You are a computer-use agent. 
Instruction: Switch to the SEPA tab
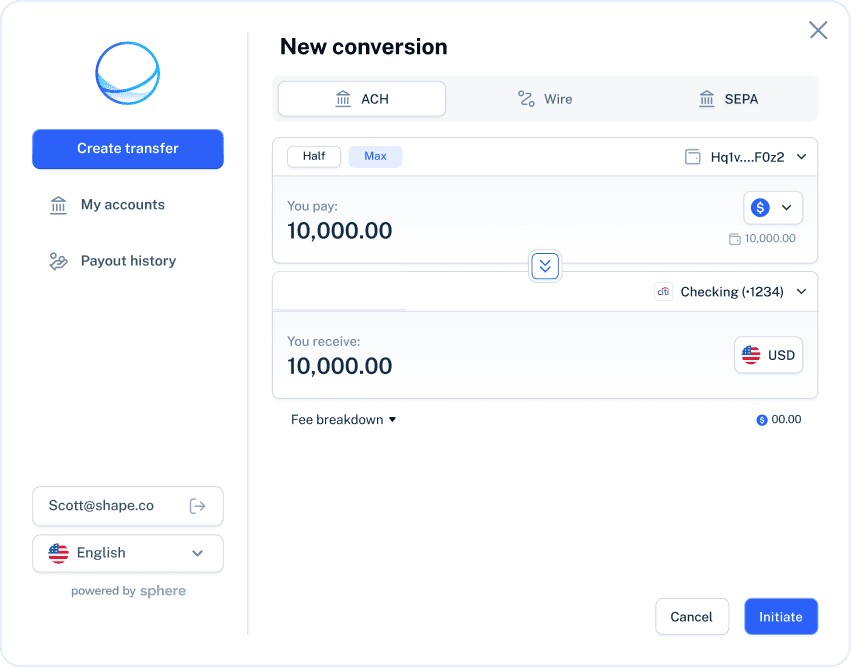coord(728,99)
